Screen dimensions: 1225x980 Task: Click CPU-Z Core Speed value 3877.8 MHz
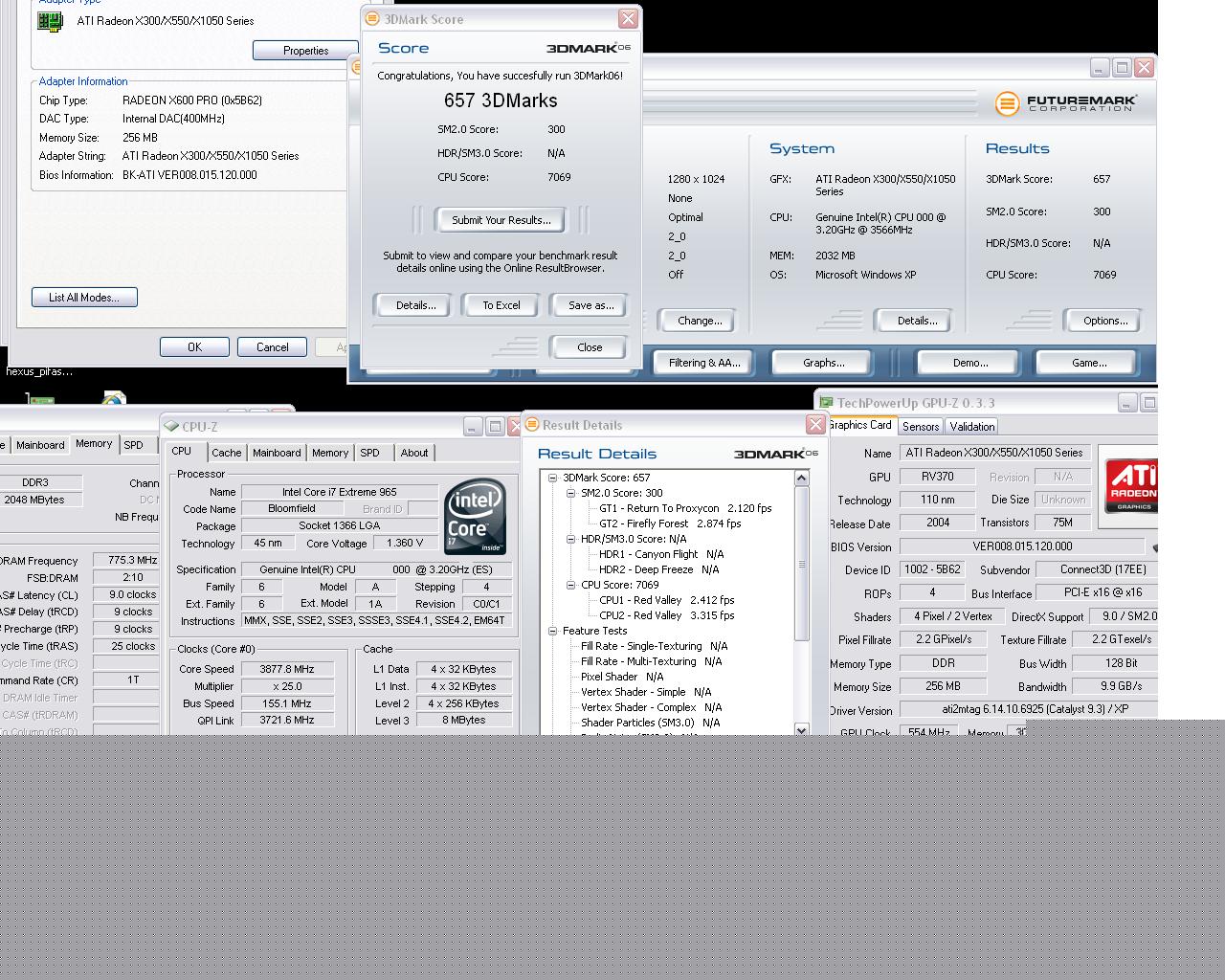point(288,669)
